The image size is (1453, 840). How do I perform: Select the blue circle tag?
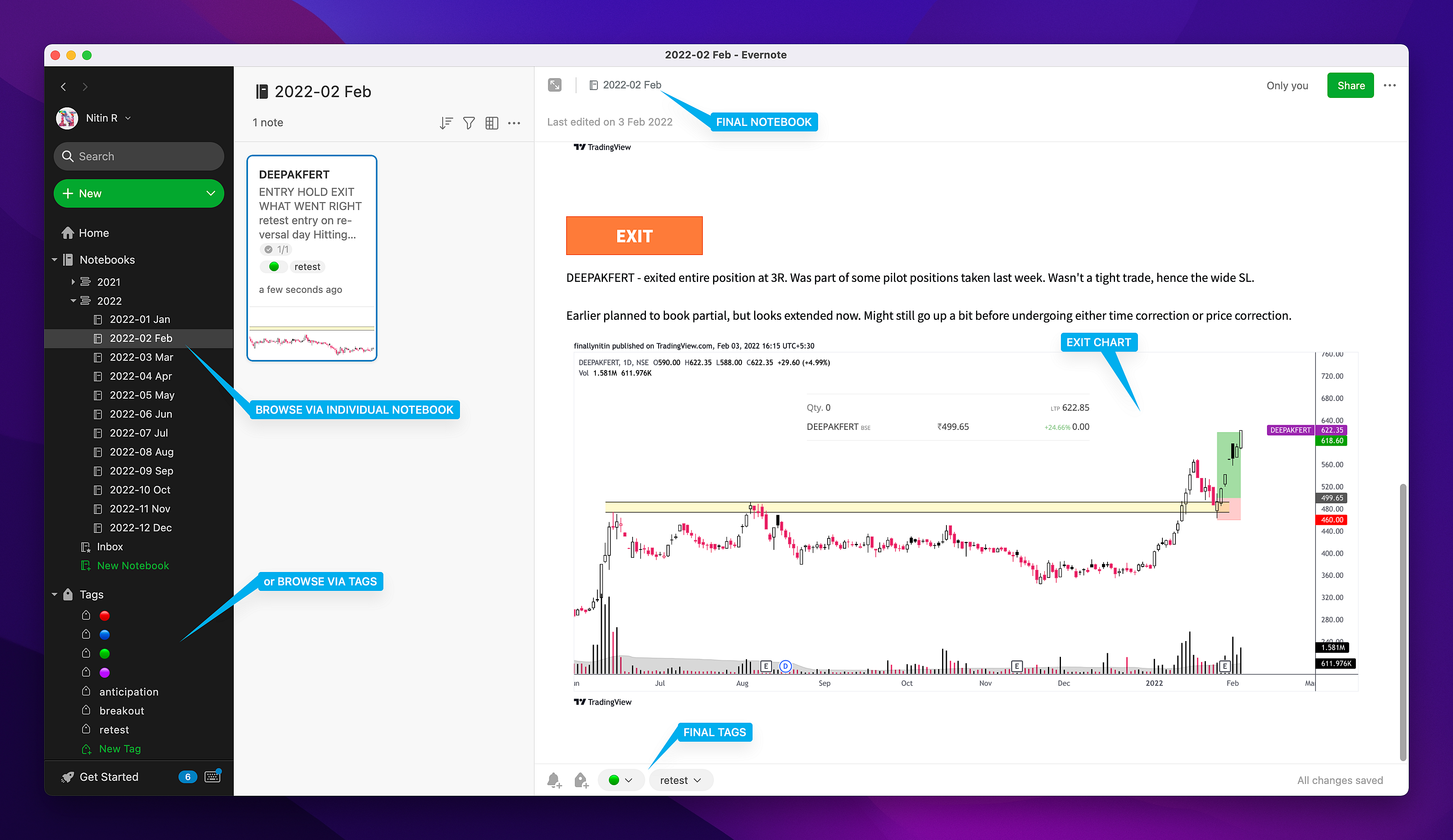(x=104, y=634)
